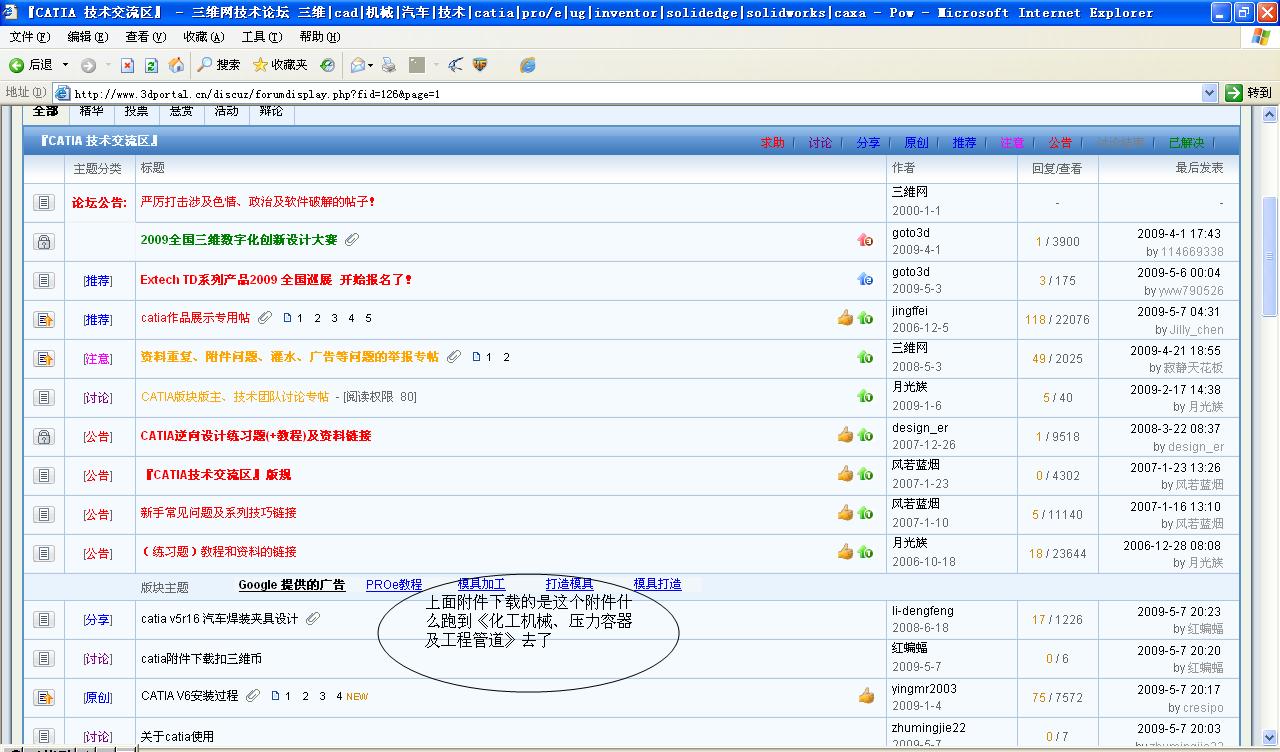Viewport: 1280px width, 752px height.
Task: Click the grey Forward arrow button
Action: (88, 65)
